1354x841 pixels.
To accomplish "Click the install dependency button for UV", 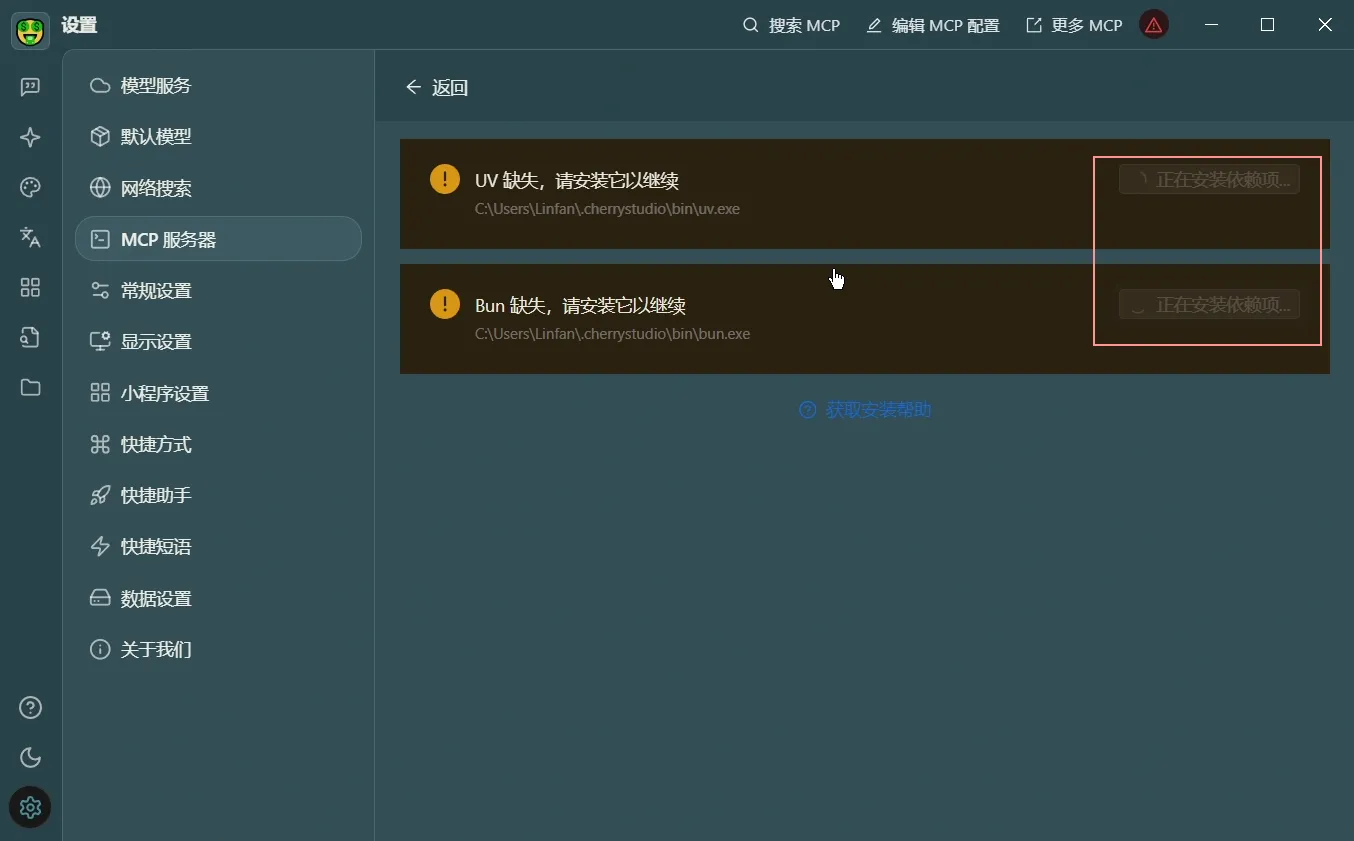I will pos(1209,180).
